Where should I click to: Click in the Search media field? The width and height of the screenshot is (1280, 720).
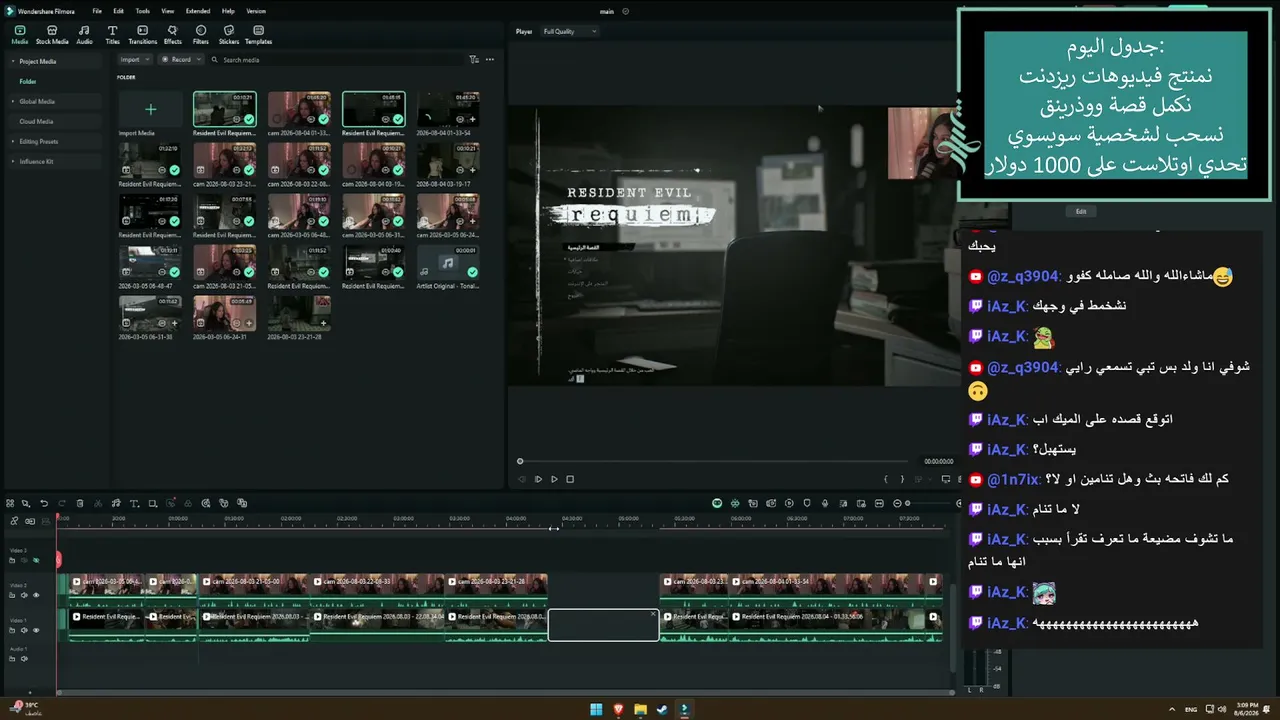point(338,60)
